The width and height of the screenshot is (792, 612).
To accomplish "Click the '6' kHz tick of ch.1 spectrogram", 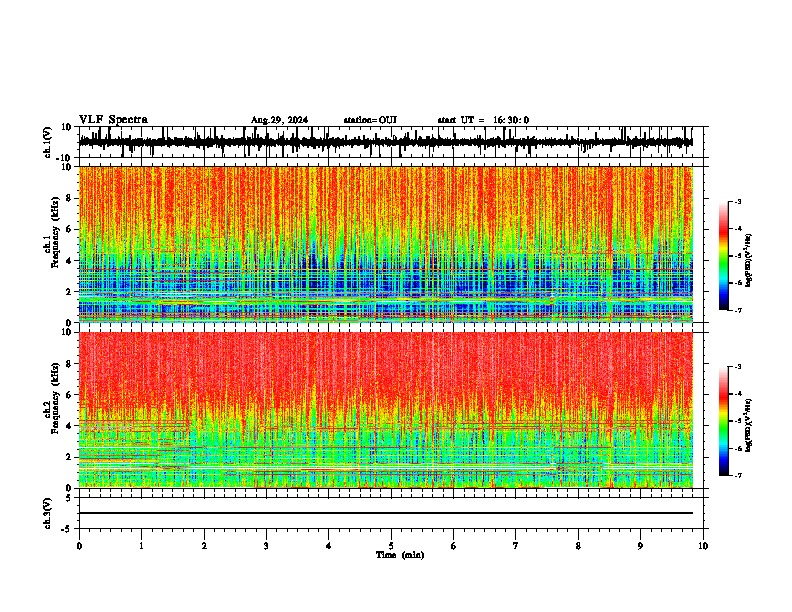I will (x=69, y=230).
